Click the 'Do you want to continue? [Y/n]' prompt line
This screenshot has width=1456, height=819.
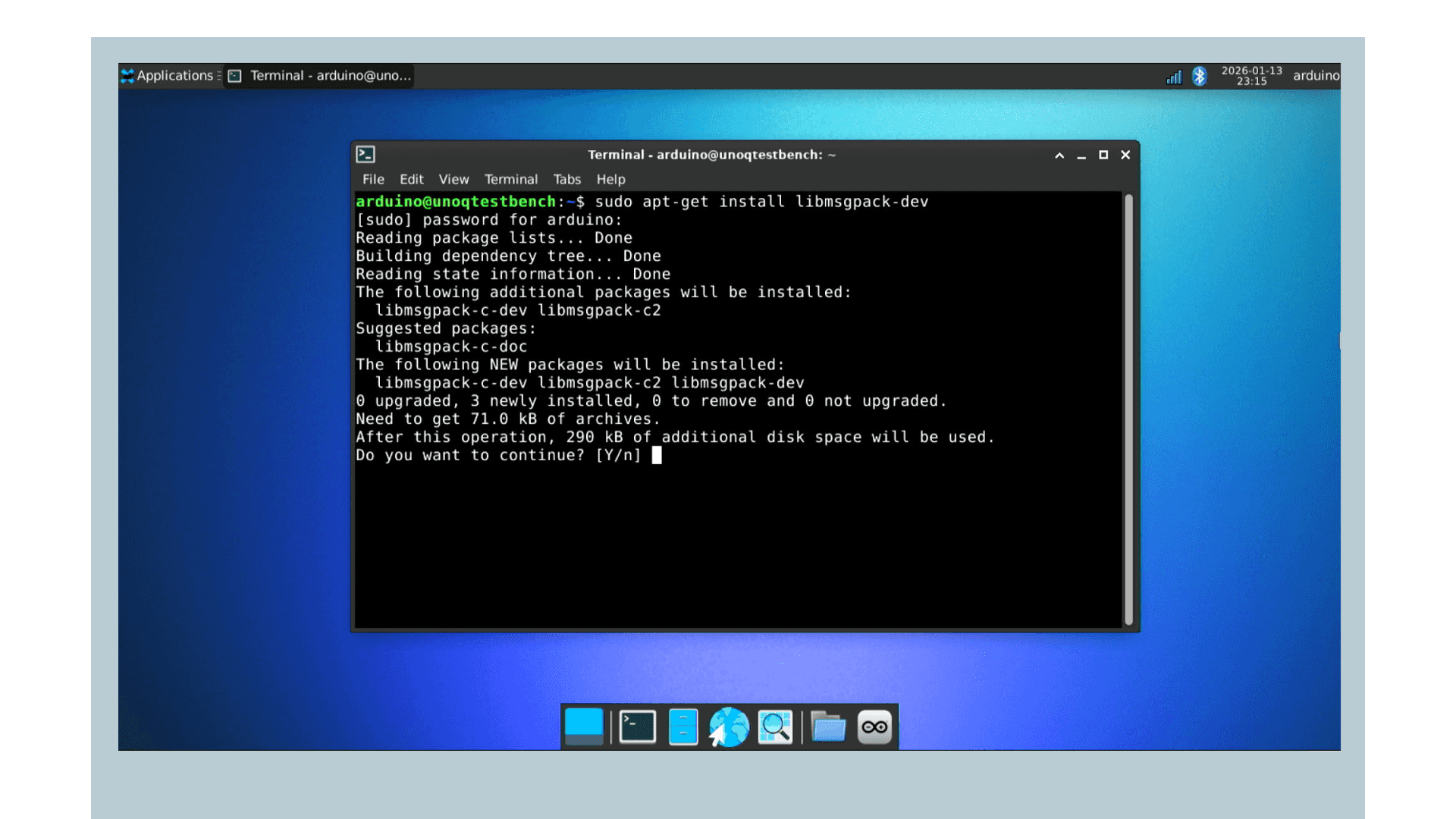[x=498, y=455]
